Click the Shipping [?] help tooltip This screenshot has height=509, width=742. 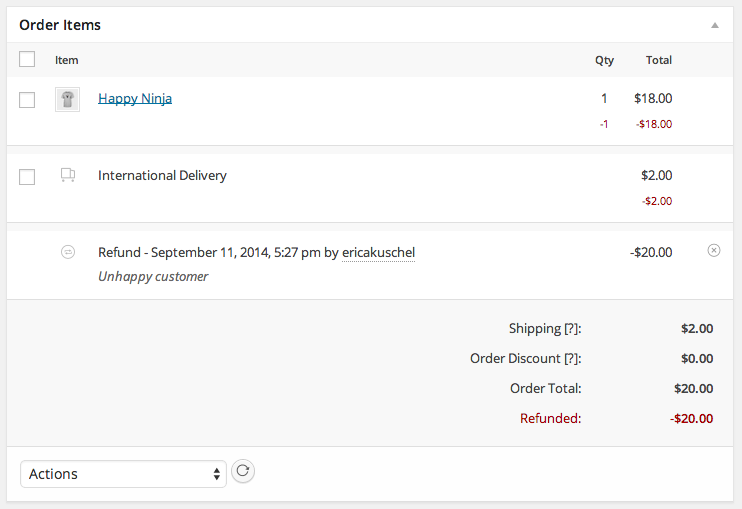568,329
